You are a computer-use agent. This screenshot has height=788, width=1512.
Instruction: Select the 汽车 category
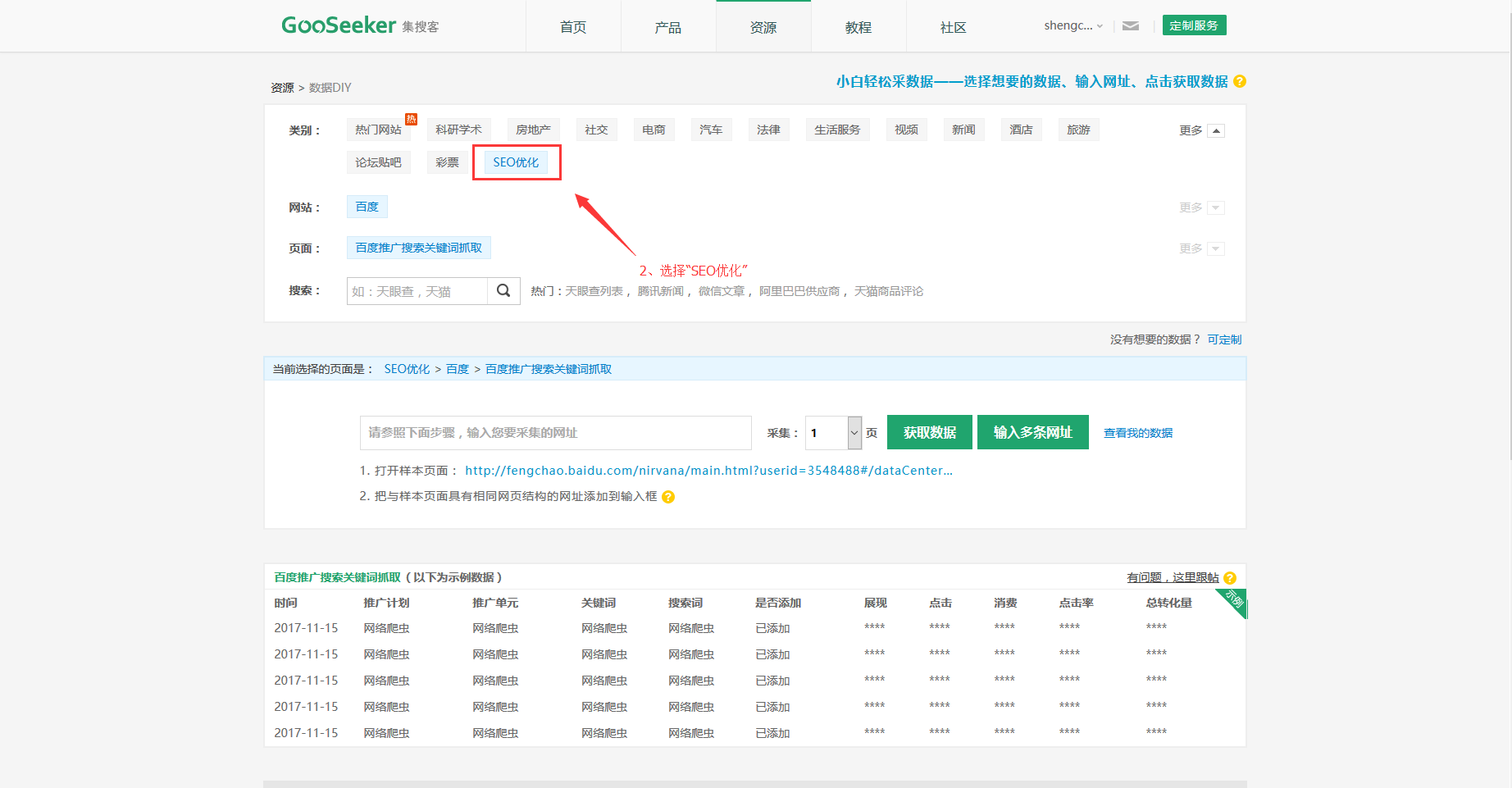click(712, 130)
